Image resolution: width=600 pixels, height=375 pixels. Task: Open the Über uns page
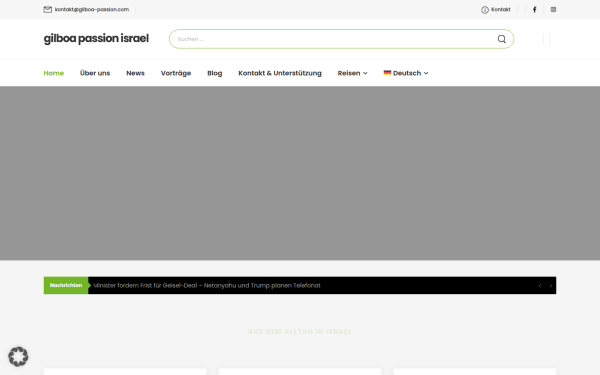click(x=95, y=73)
